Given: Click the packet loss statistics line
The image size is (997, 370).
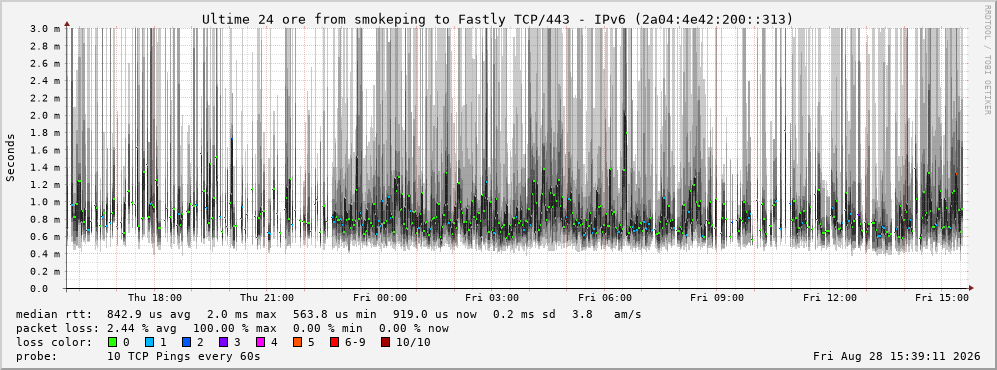Looking at the screenshot, I should [232, 329].
